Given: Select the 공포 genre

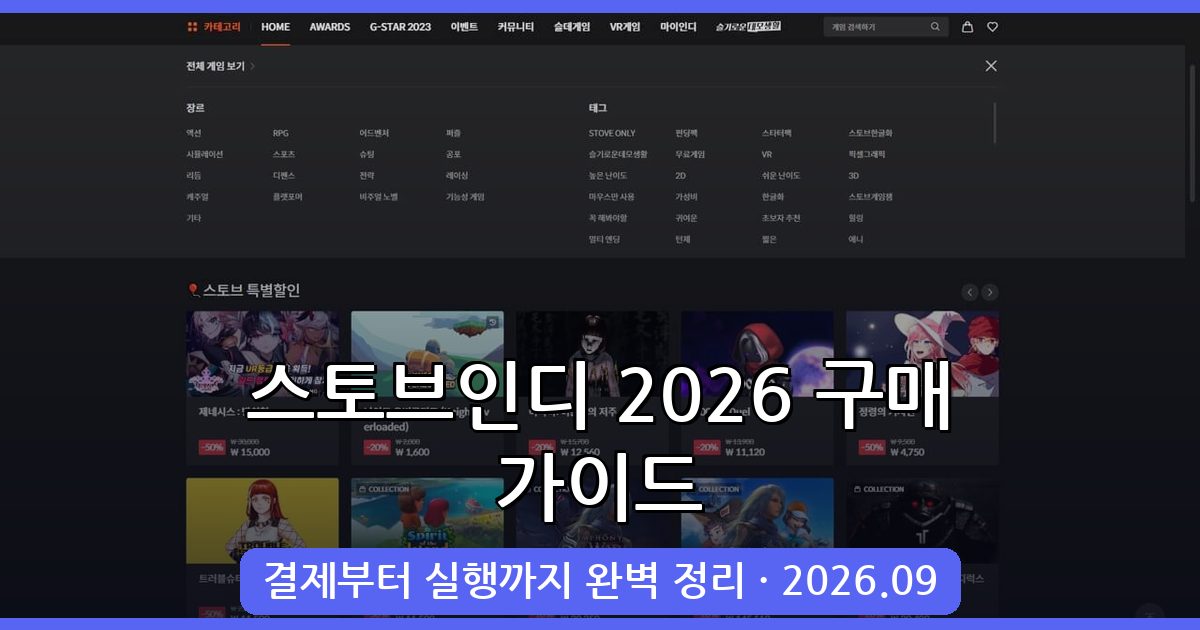Looking at the screenshot, I should pyautogui.click(x=454, y=154).
